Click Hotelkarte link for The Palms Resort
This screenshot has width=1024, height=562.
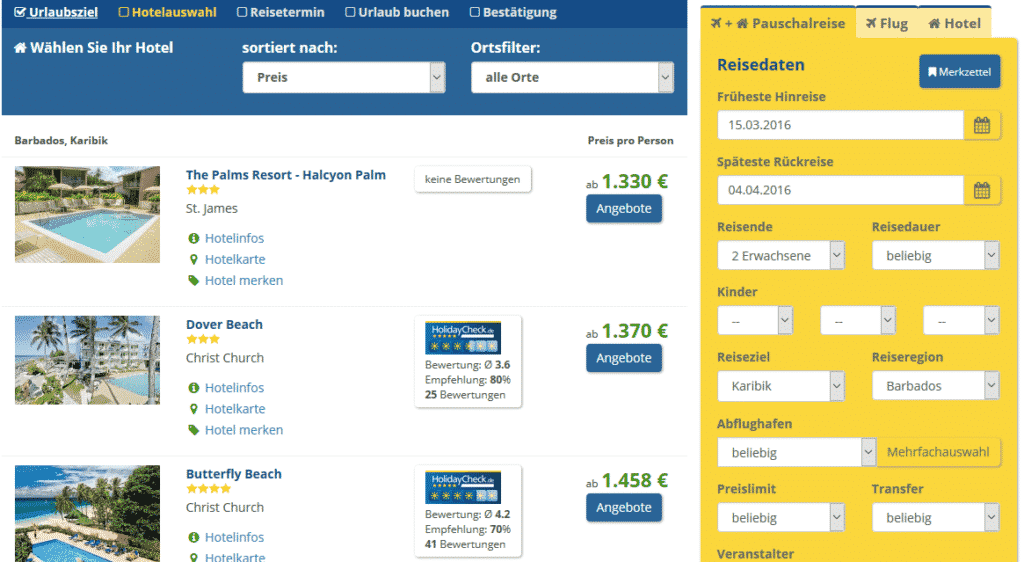coord(235,259)
